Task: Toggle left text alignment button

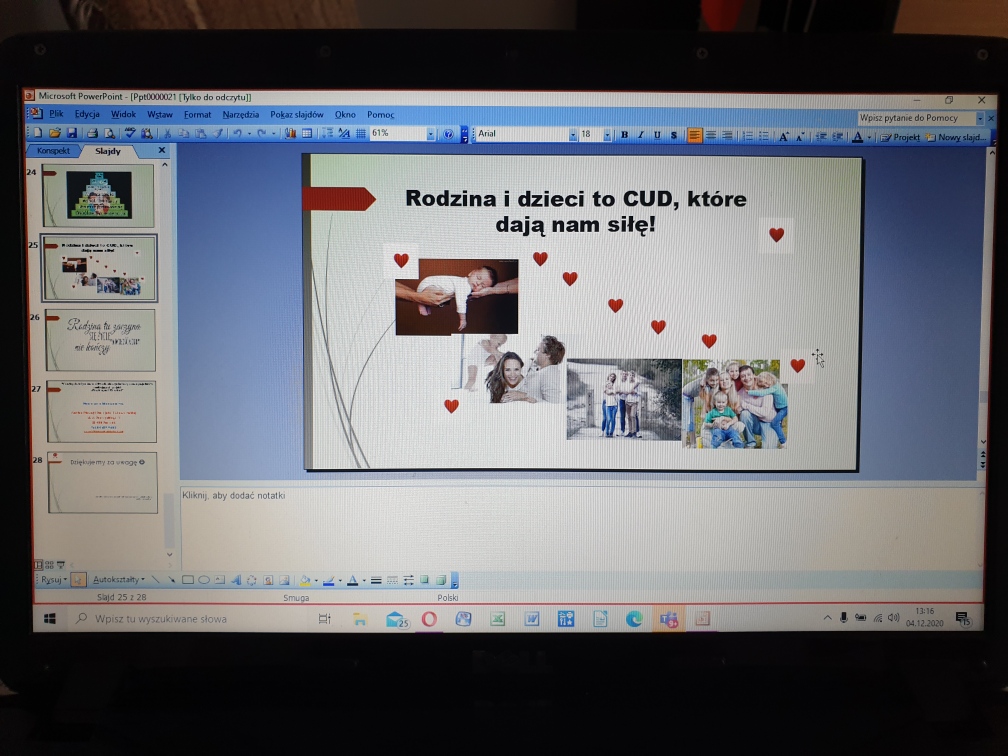Action: coord(694,136)
